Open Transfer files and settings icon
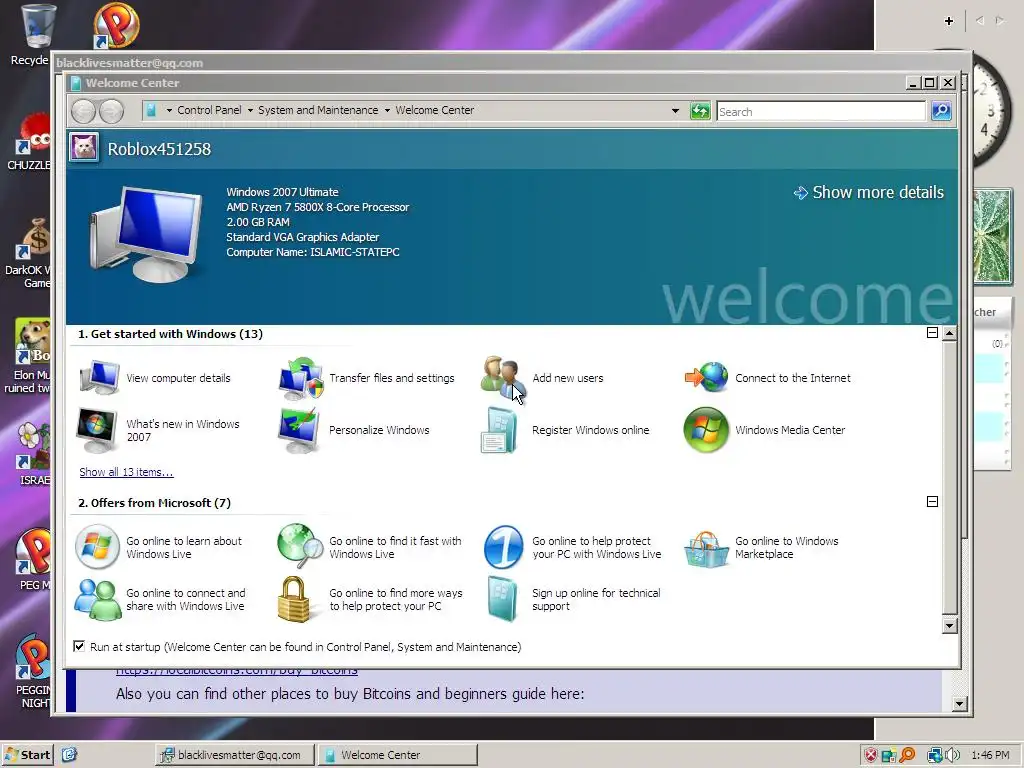The image size is (1024, 768). [x=301, y=377]
